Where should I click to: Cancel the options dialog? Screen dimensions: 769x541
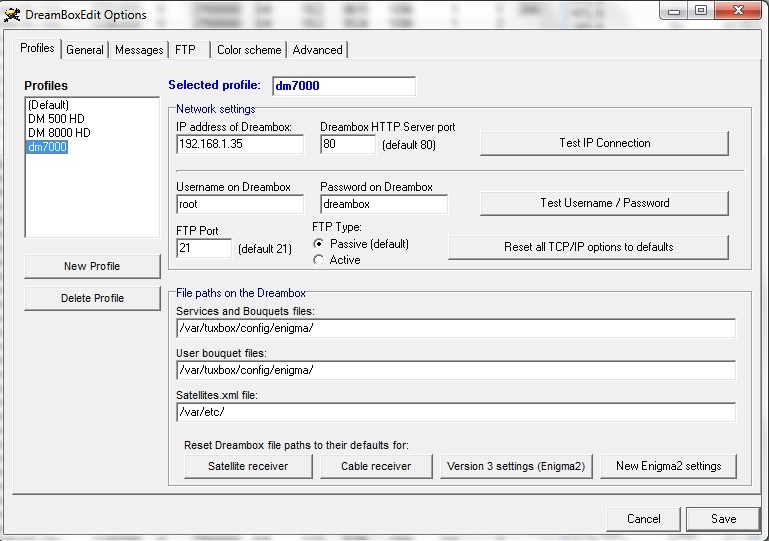(643, 519)
